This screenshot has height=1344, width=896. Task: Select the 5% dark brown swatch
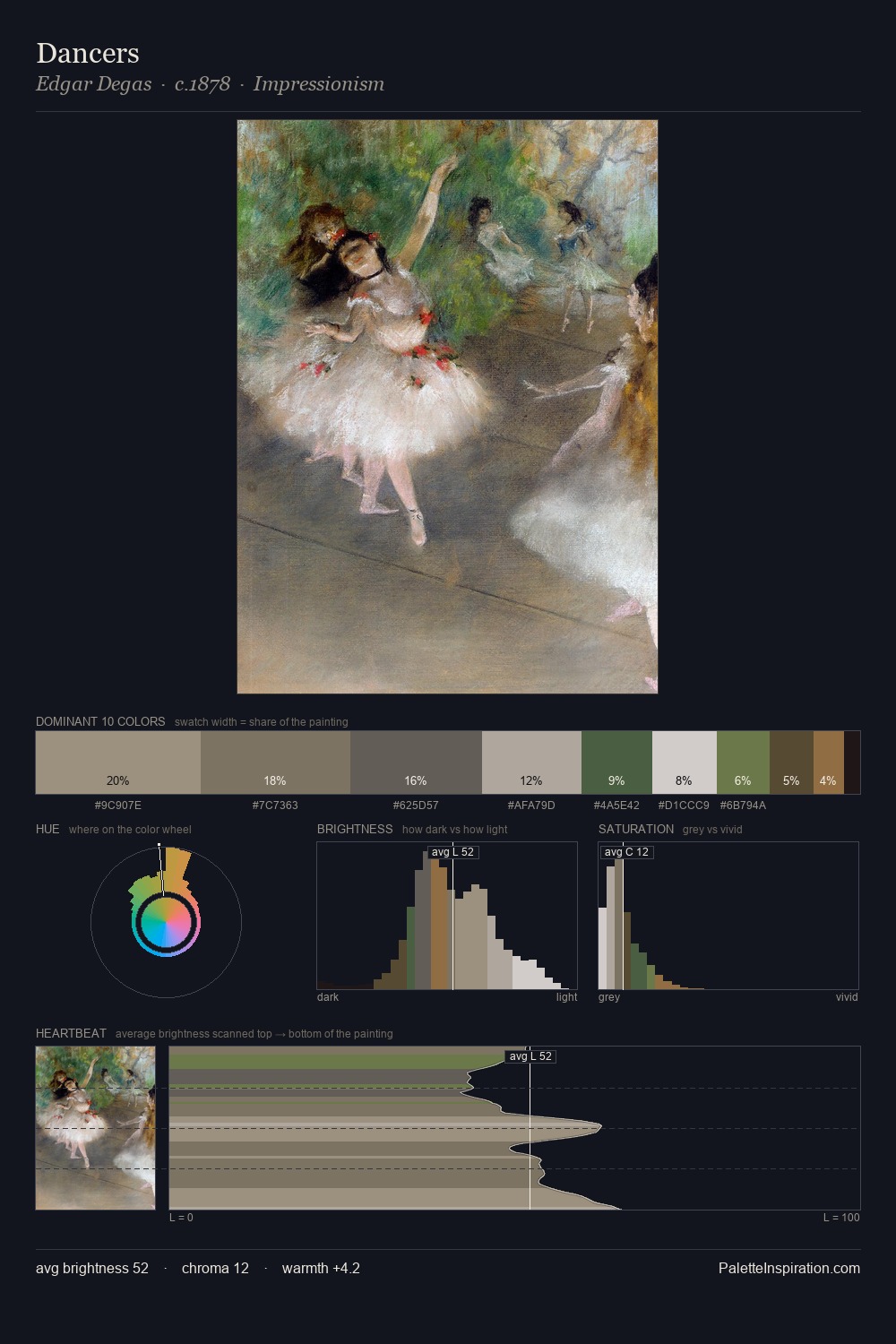791,762
